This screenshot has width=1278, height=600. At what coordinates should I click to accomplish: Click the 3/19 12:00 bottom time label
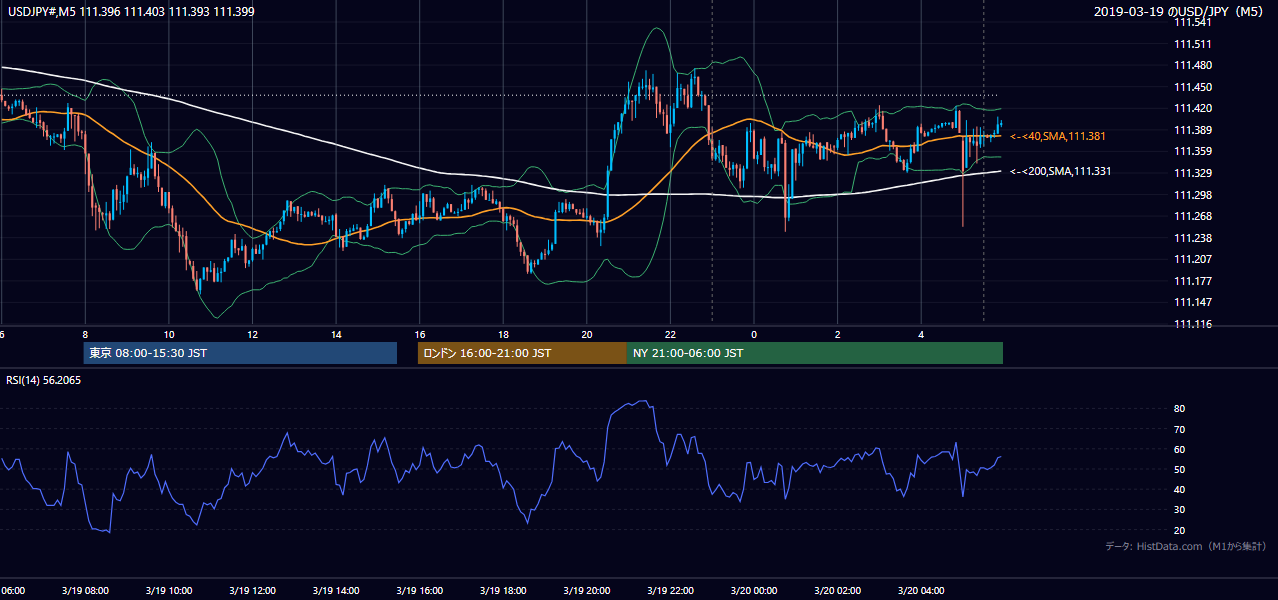(251, 591)
